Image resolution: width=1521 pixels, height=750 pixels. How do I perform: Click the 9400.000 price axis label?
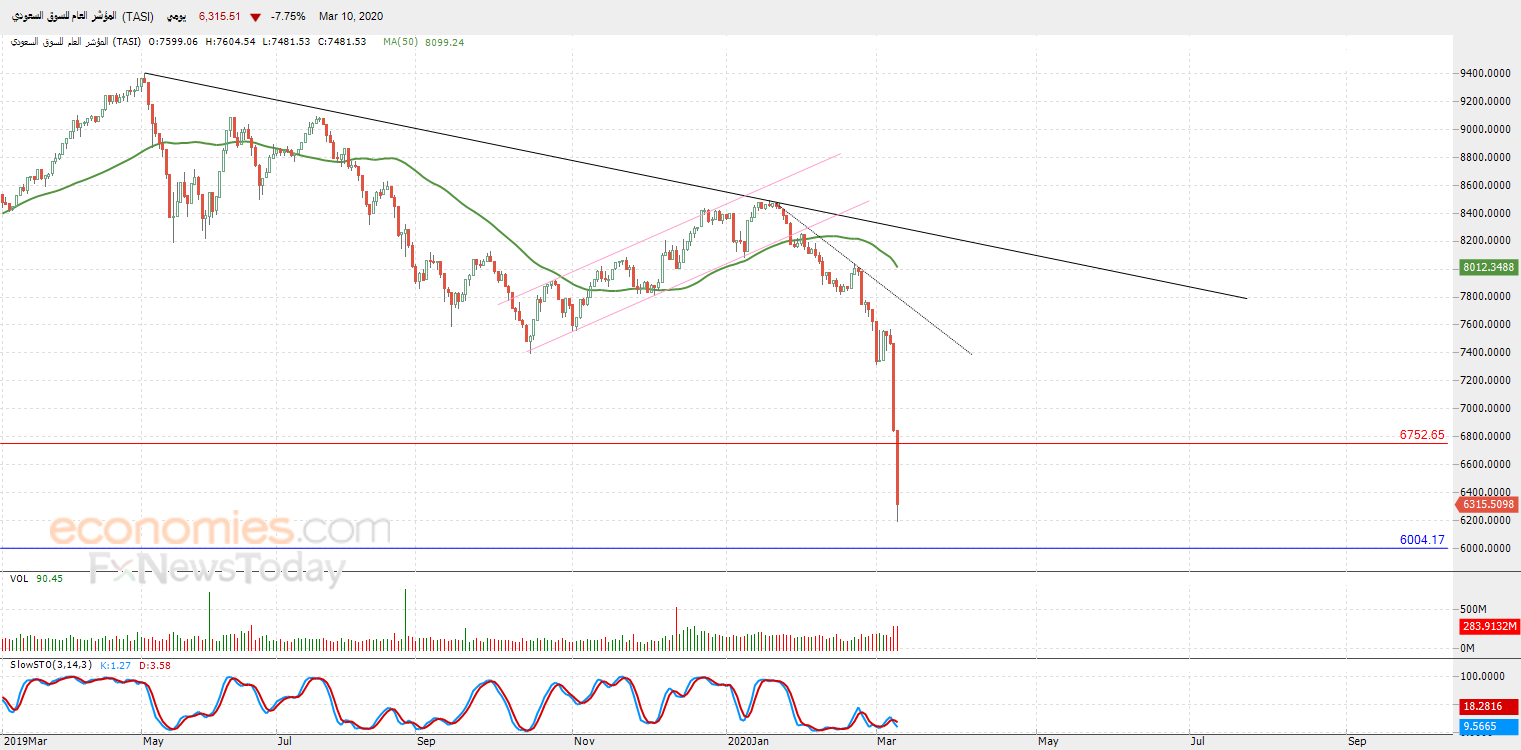(1485, 73)
